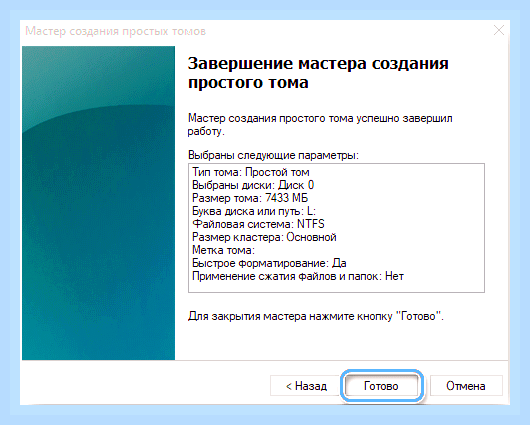Click the window title 'Мастер создания простых томов'
This screenshot has width=530, height=425.
coord(116,31)
